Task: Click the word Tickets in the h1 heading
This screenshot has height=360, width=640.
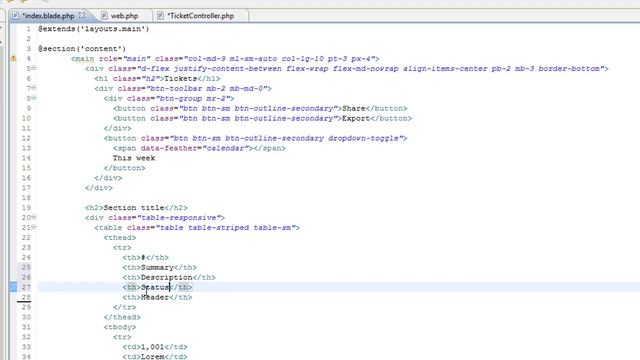Action: tap(180, 79)
